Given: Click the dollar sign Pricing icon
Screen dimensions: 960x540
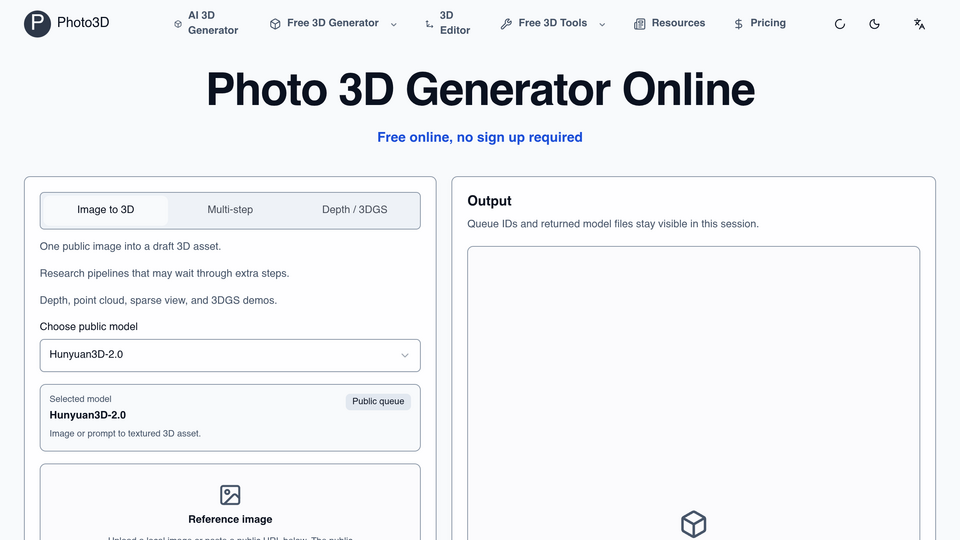Looking at the screenshot, I should click(x=738, y=24).
